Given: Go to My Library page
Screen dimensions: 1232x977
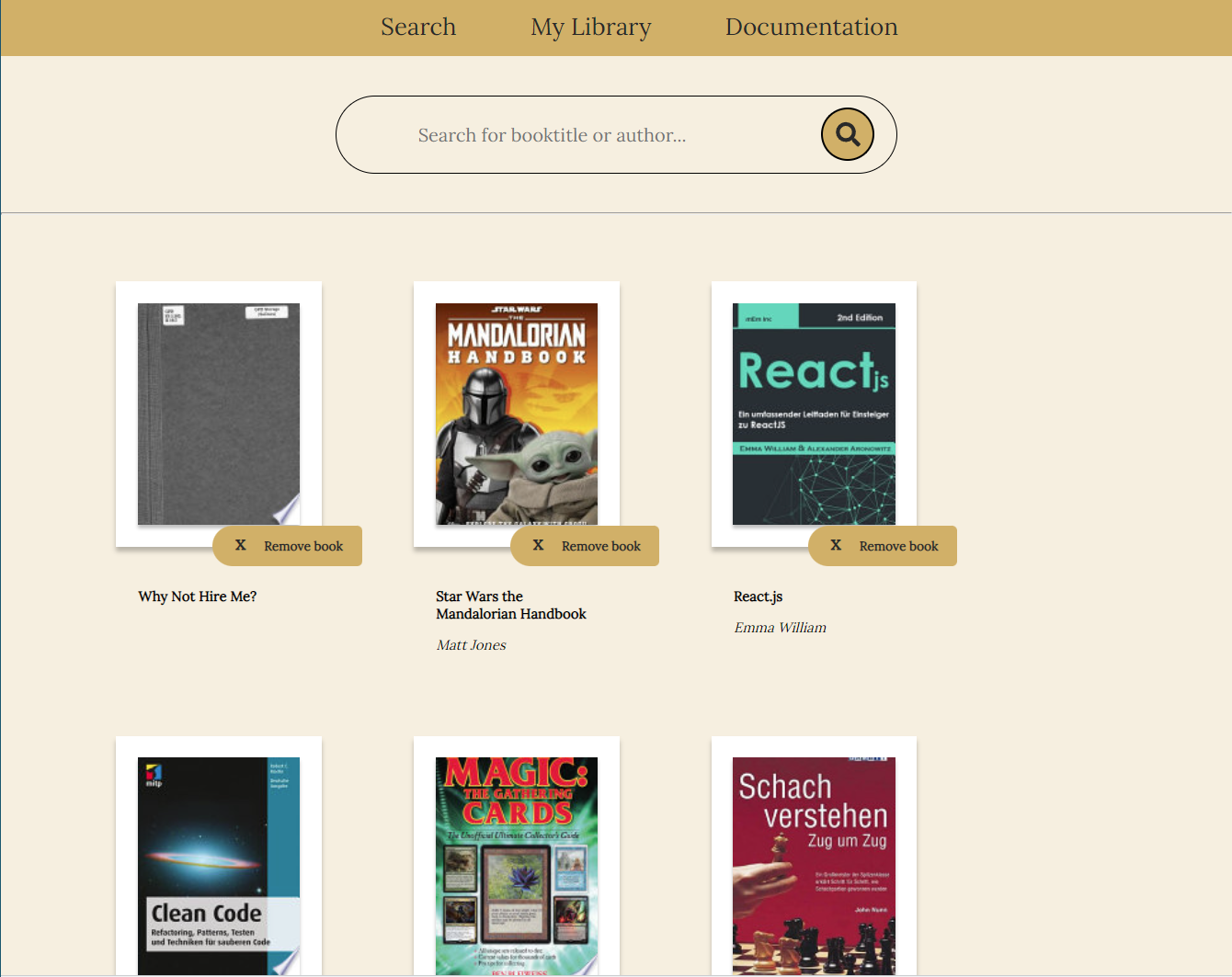Looking at the screenshot, I should point(590,28).
